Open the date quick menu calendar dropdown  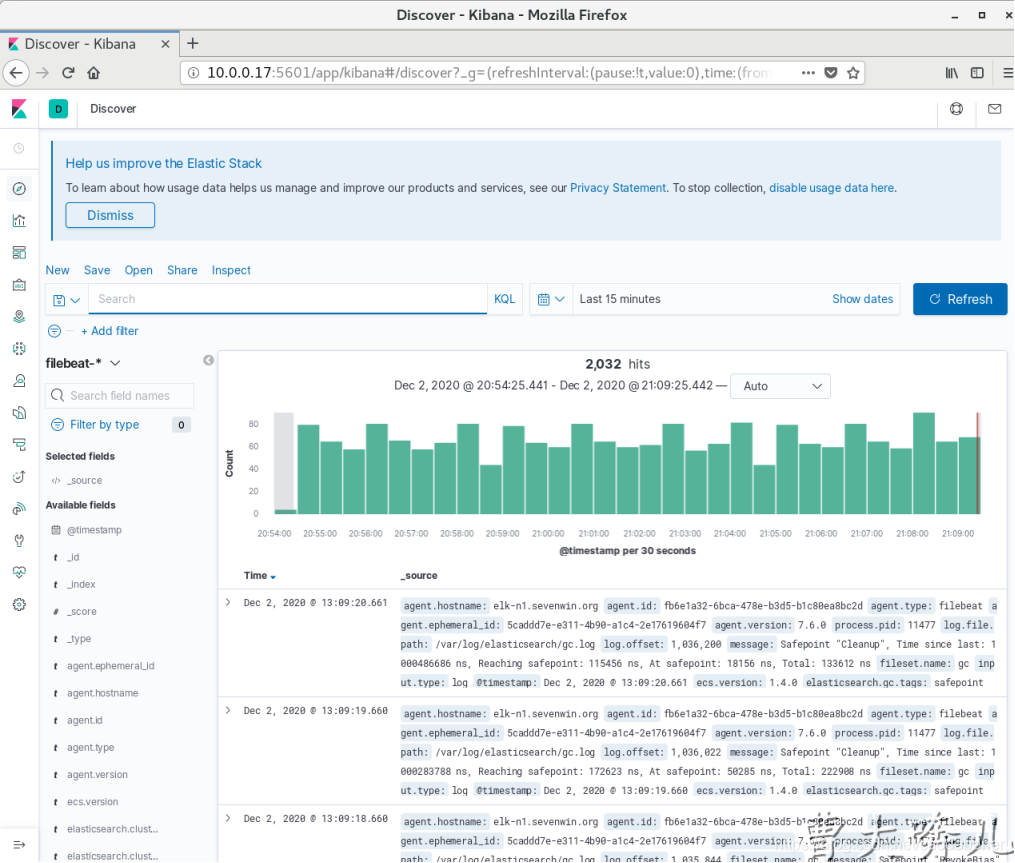point(551,299)
